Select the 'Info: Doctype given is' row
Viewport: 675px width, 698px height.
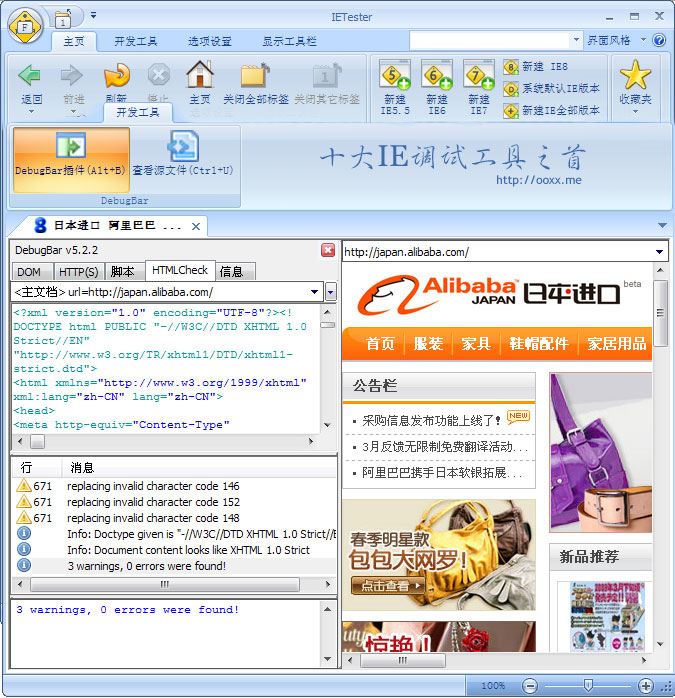click(x=175, y=534)
